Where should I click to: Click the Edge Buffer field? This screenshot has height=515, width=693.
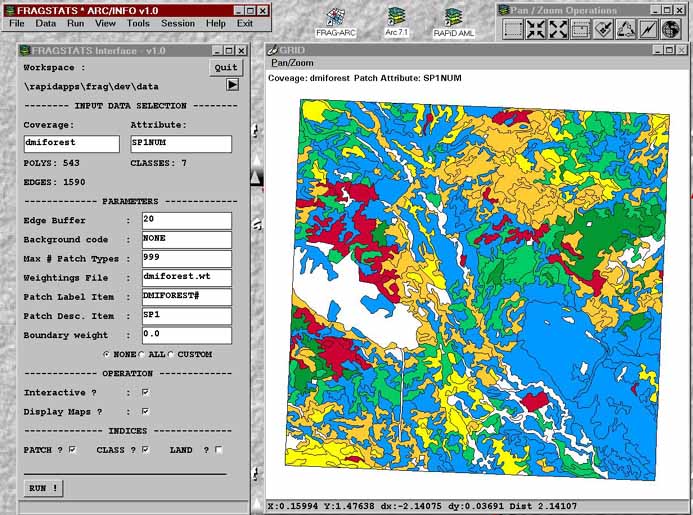(x=187, y=220)
